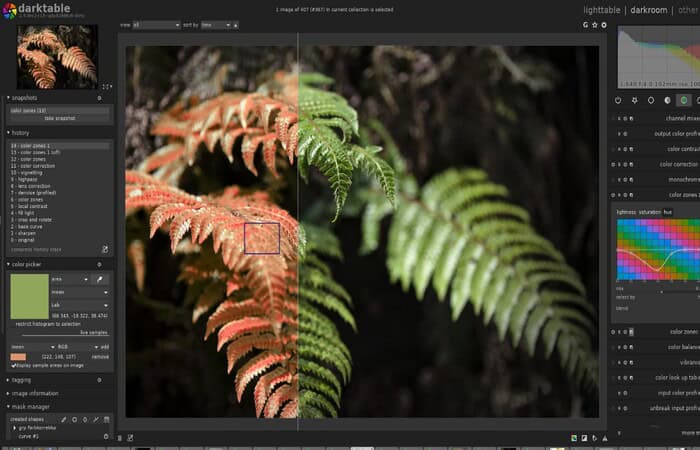Toggle restrict histogram to selection checkbox
Viewport: 700px width, 450px height.
point(48,324)
